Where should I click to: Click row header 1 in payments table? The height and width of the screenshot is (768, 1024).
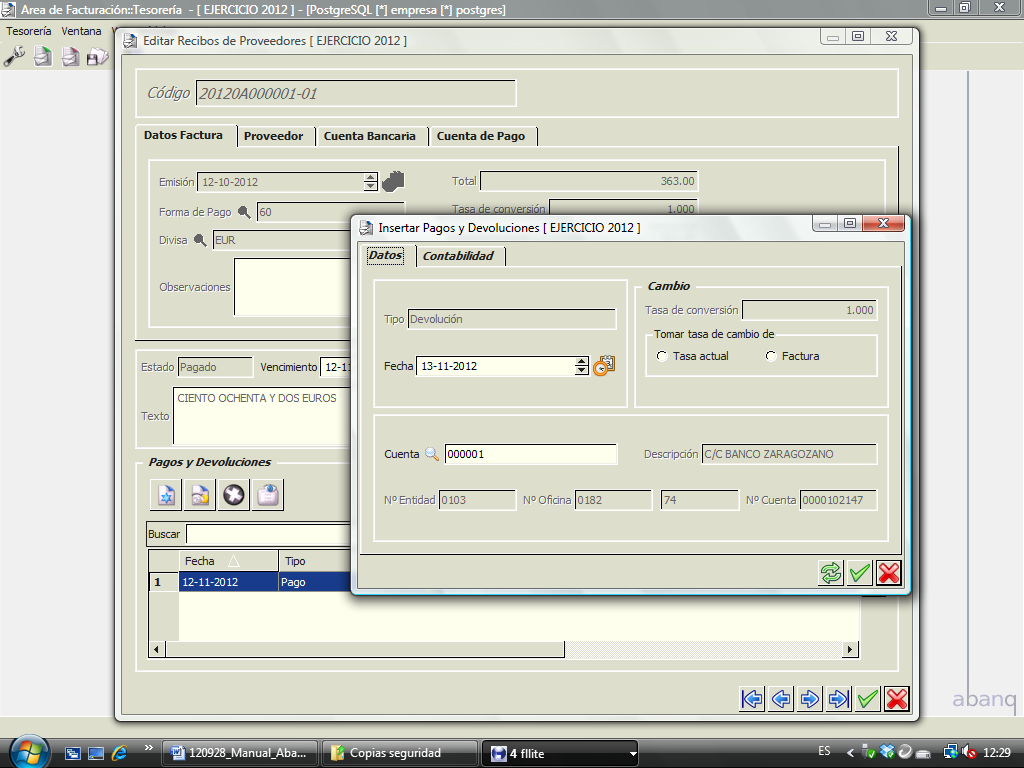164,582
